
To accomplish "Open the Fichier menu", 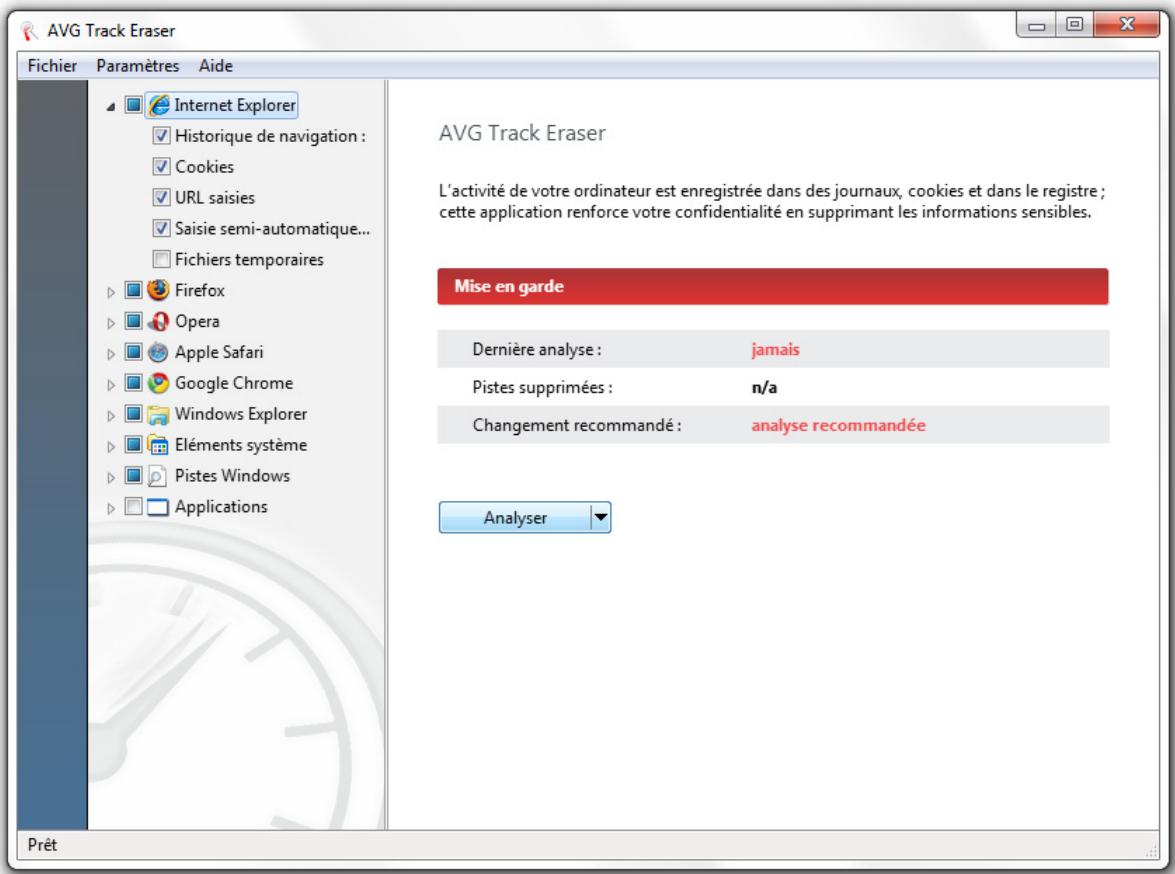I will (52, 66).
